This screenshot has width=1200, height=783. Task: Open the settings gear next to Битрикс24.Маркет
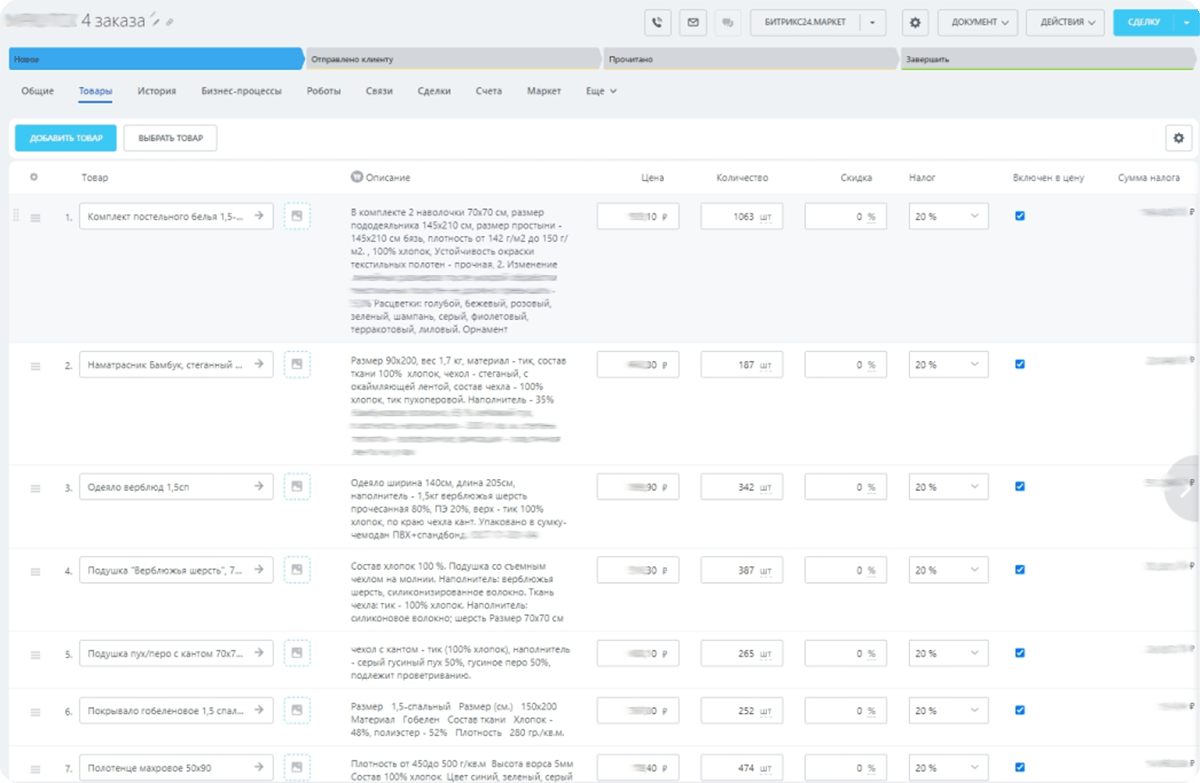tap(915, 22)
